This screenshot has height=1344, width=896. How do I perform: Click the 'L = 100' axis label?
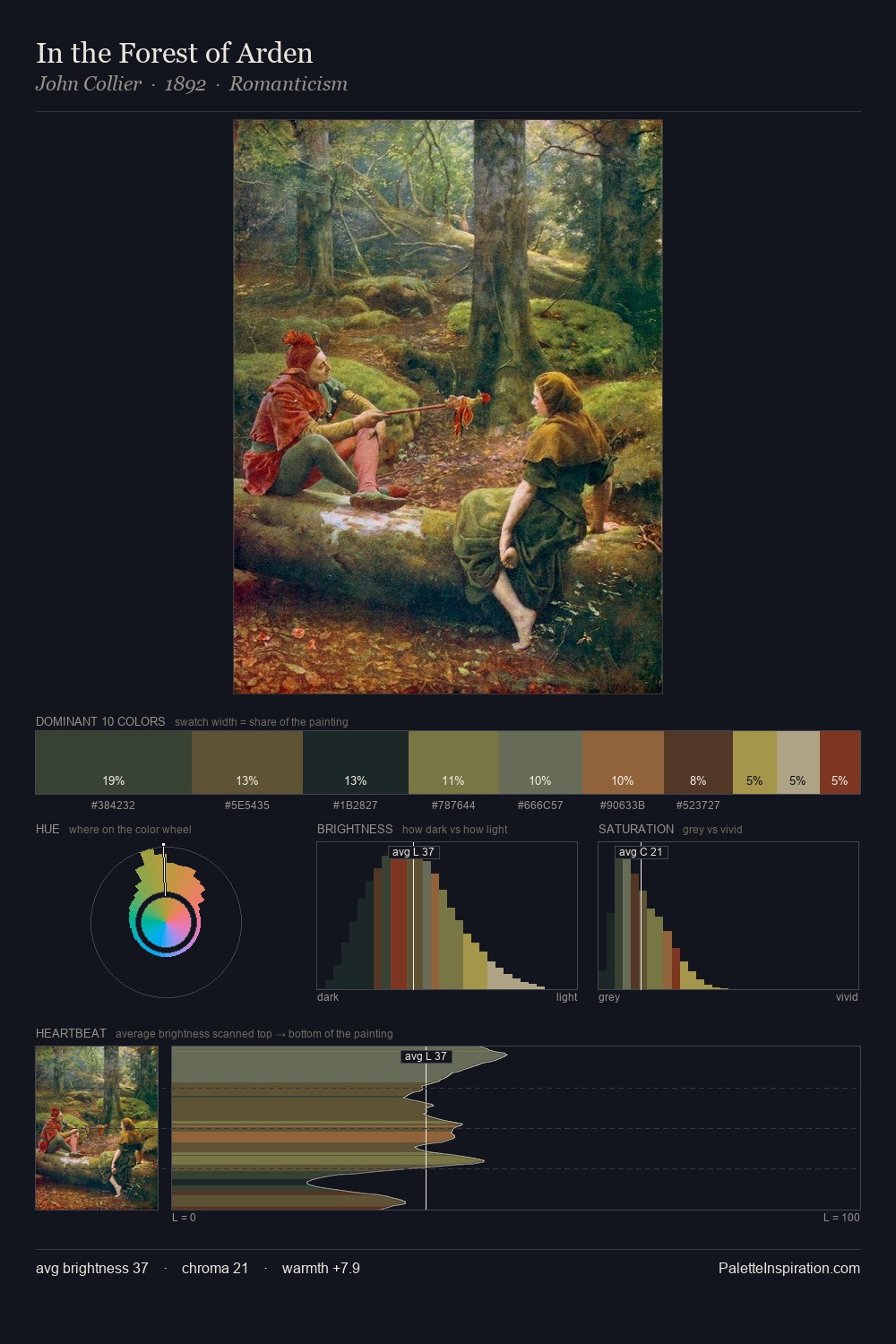point(841,1218)
